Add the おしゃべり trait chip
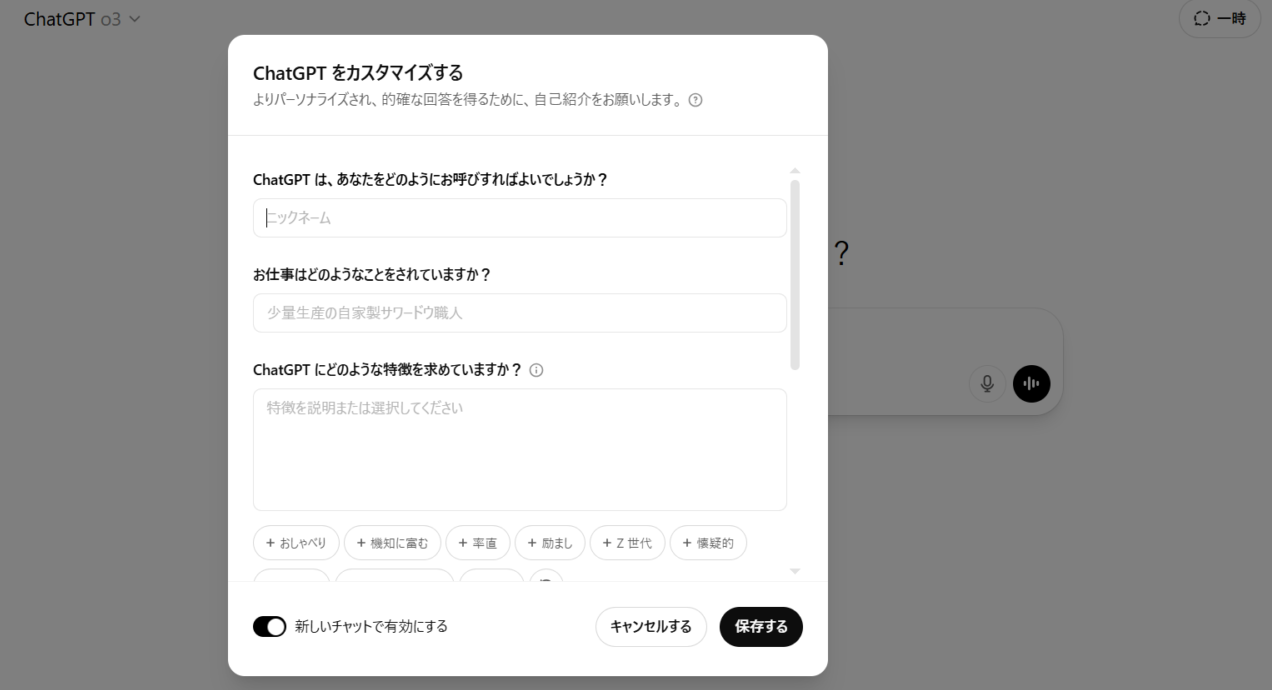The width and height of the screenshot is (1272, 690). (x=296, y=543)
